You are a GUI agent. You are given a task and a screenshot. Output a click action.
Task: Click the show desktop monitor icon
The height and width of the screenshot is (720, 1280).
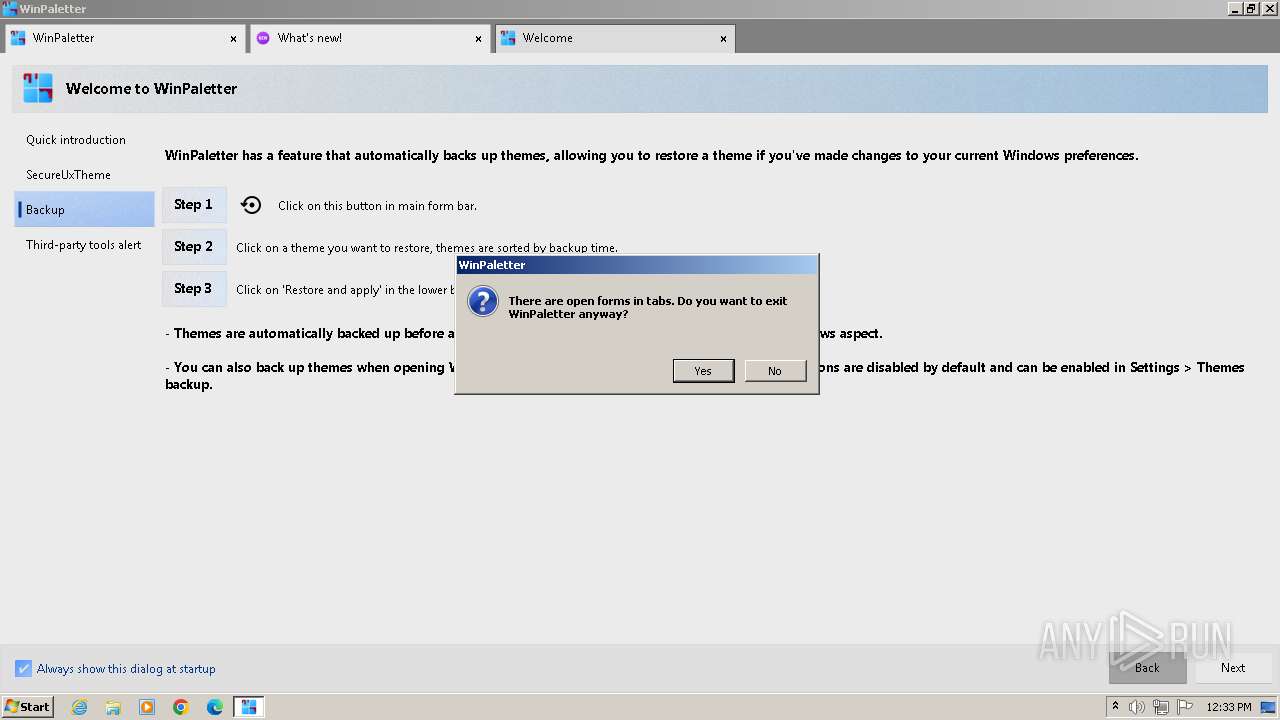(1269, 707)
